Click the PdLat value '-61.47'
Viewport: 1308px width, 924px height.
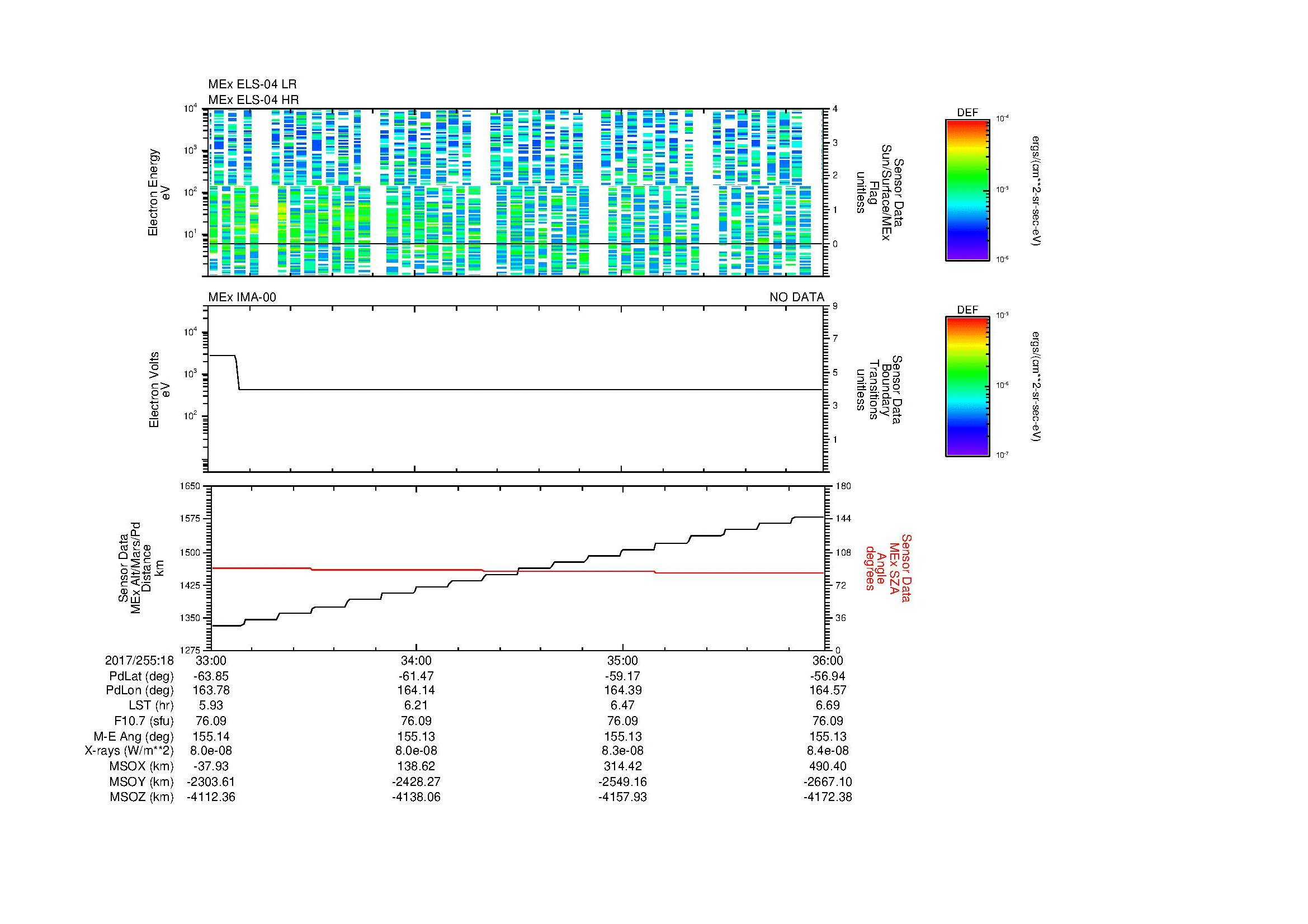pos(417,676)
